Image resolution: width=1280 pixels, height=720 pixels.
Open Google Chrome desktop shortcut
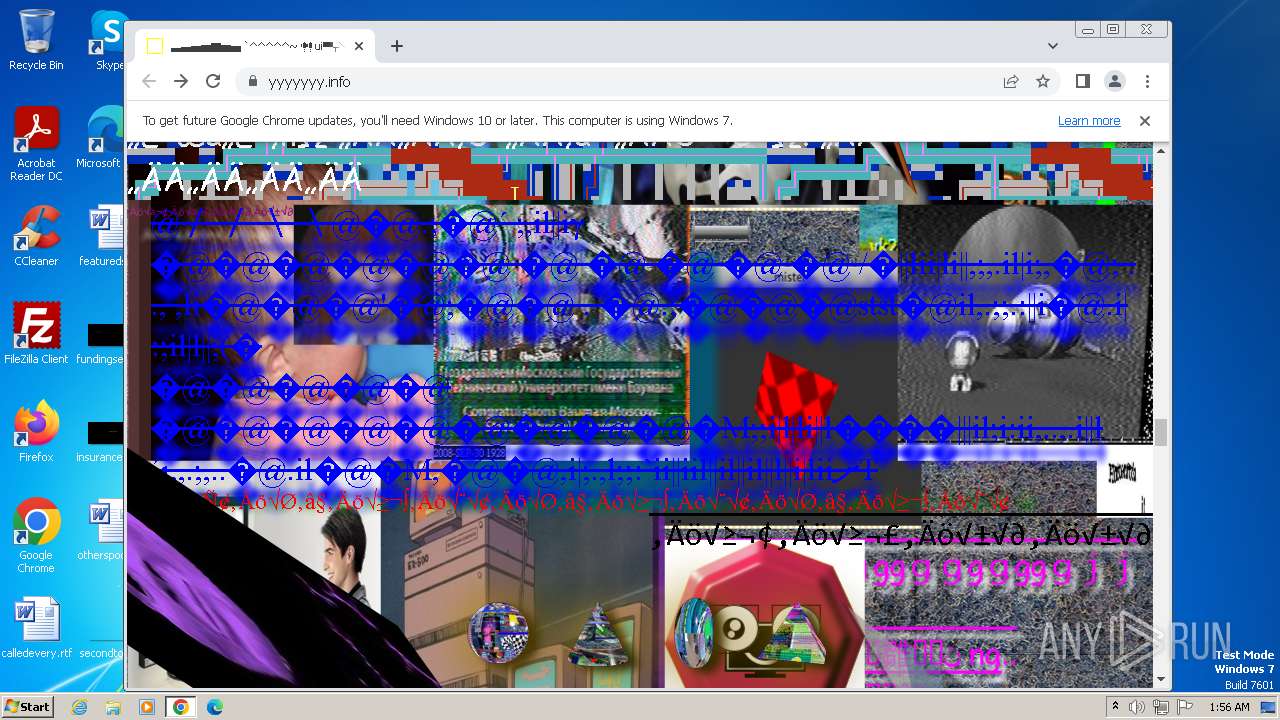point(36,536)
